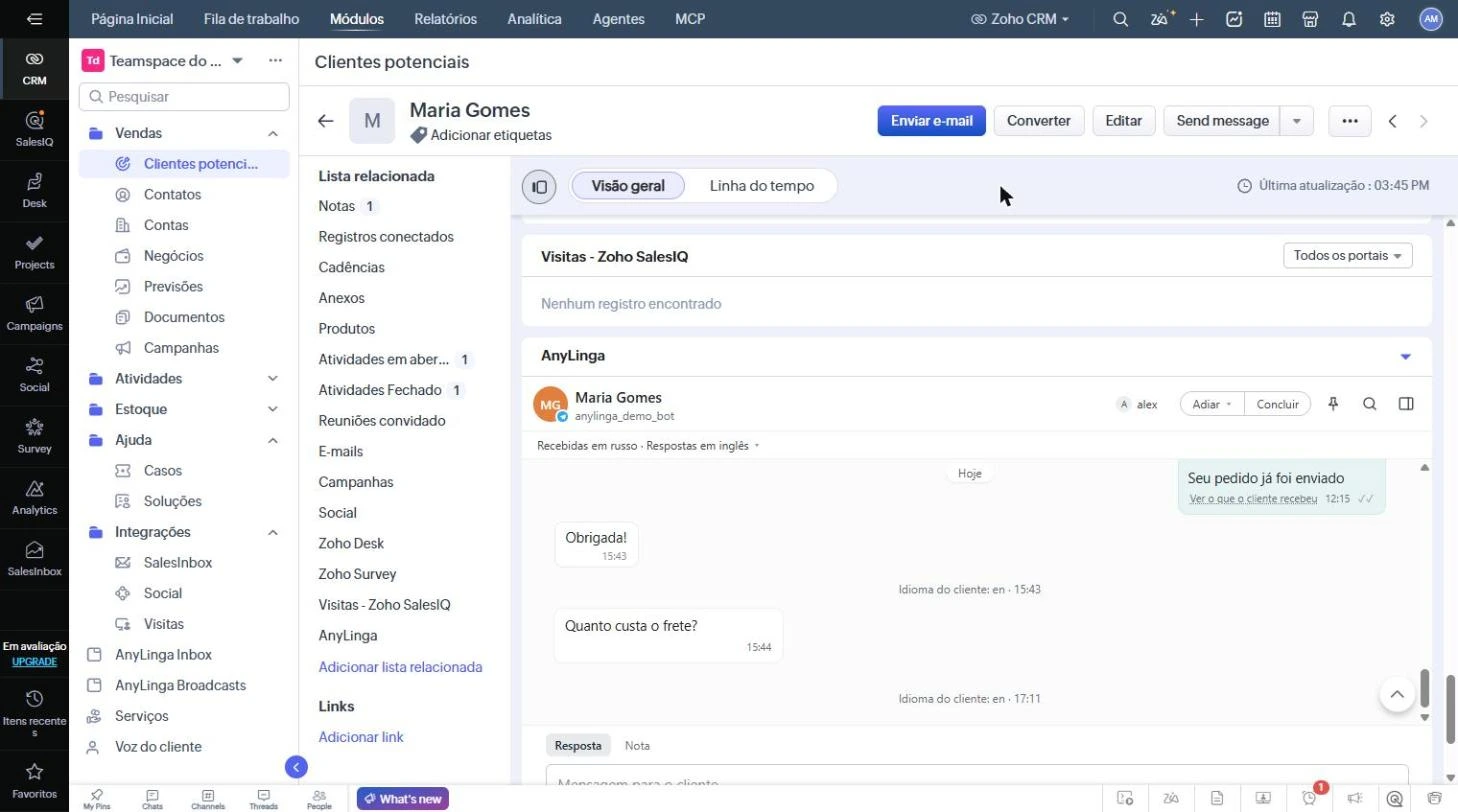1458x812 pixels.
Task: Go back using the arrow beside Maria Gomes
Action: pos(325,121)
